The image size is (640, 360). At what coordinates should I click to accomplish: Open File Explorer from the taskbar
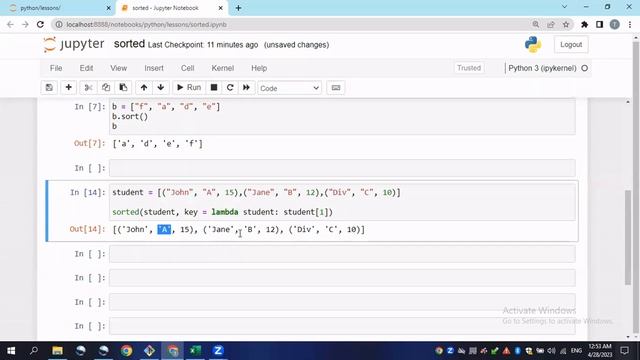[x=58, y=351]
